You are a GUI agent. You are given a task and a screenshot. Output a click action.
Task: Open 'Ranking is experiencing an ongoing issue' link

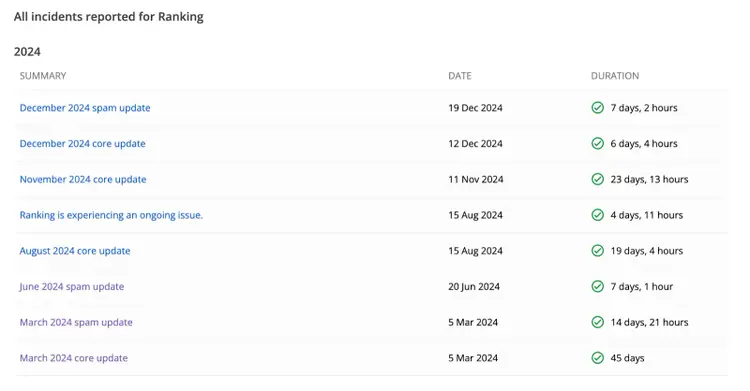click(111, 215)
